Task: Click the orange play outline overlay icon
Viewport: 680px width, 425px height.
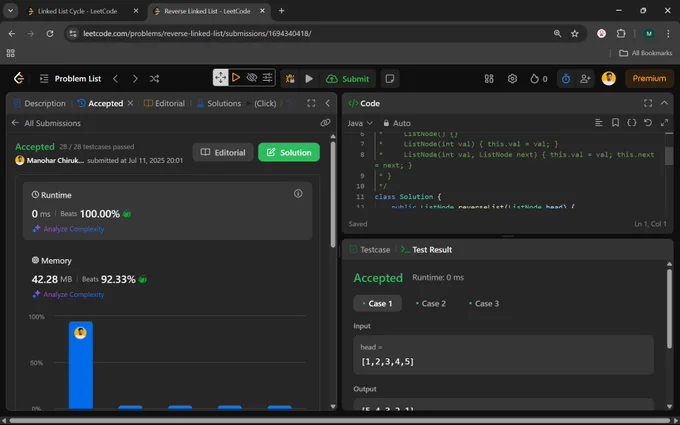Action: click(236, 78)
